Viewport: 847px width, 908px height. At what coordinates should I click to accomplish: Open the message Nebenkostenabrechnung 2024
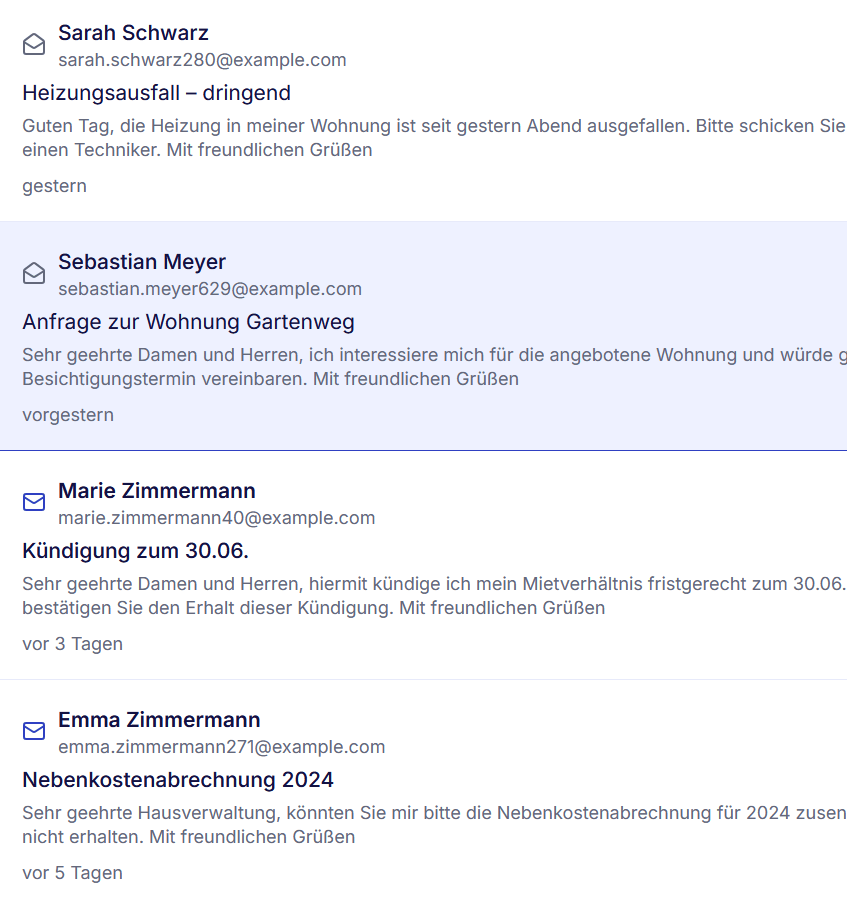(178, 780)
